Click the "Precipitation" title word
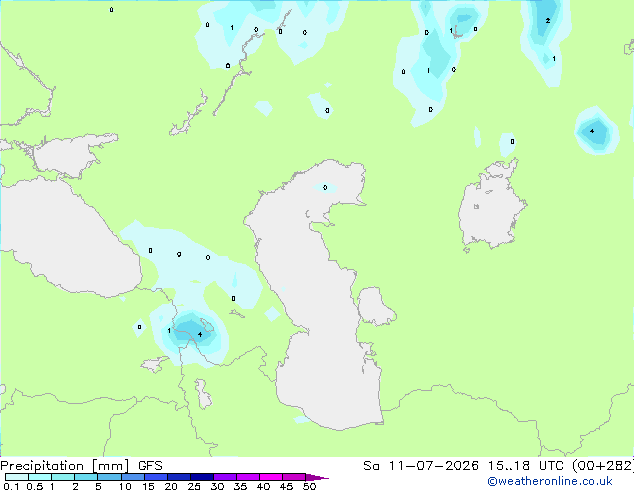 42,466
